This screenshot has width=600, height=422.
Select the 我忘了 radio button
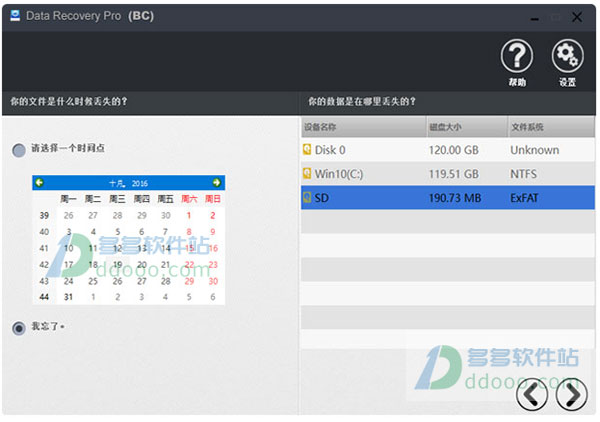(19, 328)
